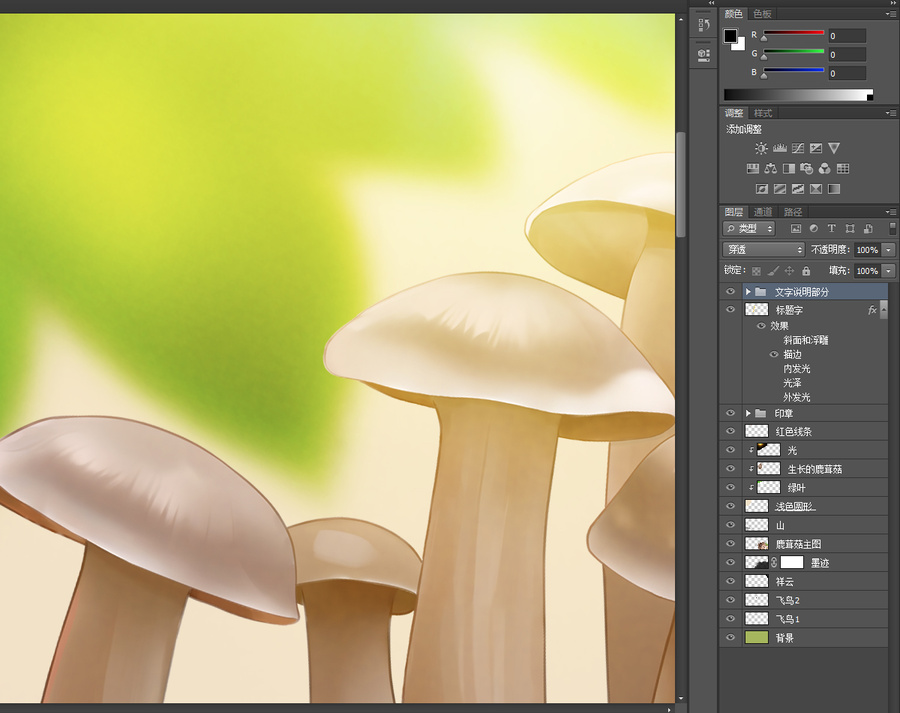
Task: Click the R channel value field
Action: [x=847, y=36]
